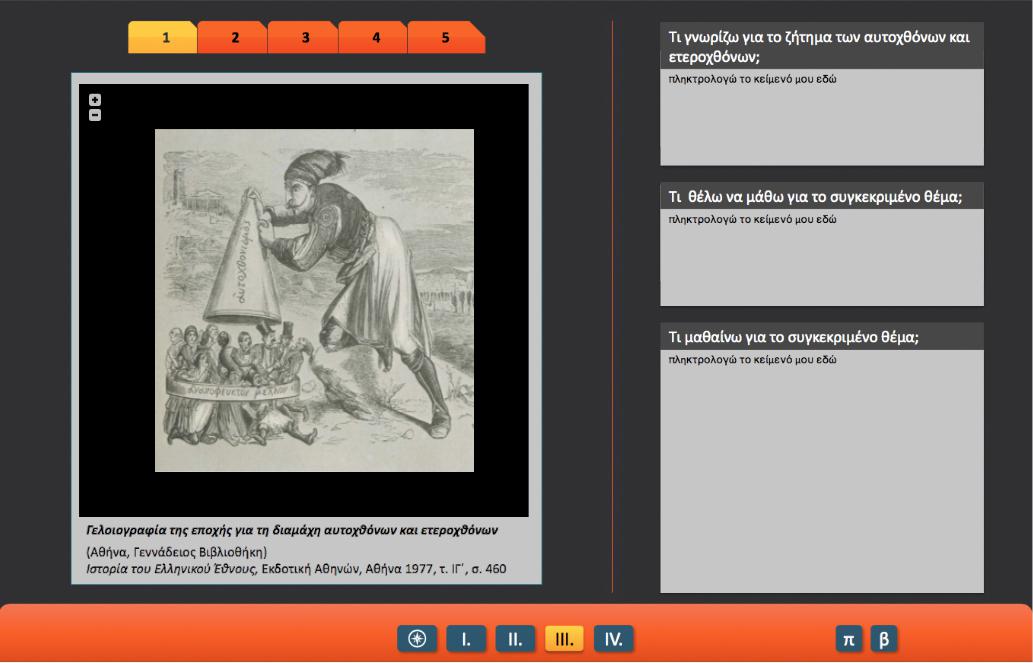Go to tab 5
Image resolution: width=1033 pixels, height=663 pixels.
pos(446,38)
